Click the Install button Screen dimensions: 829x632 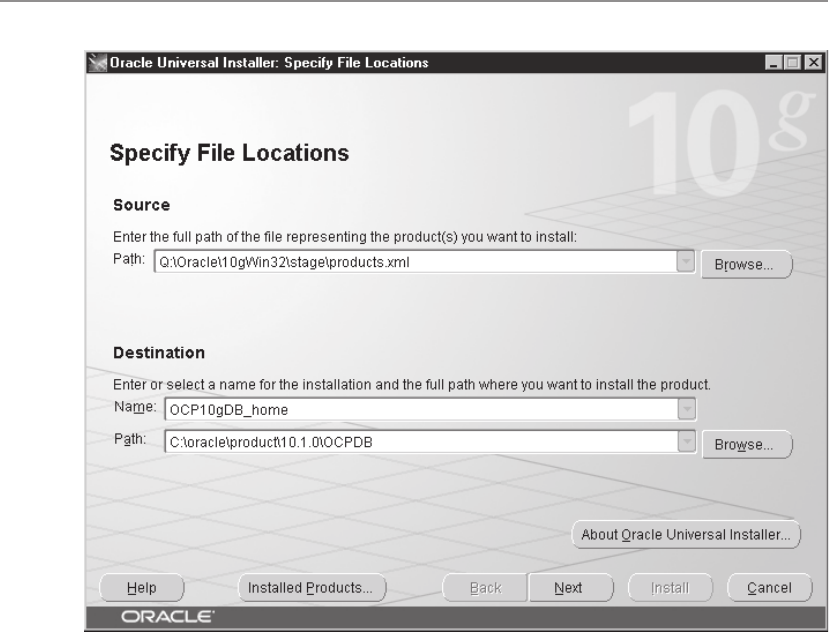click(670, 588)
